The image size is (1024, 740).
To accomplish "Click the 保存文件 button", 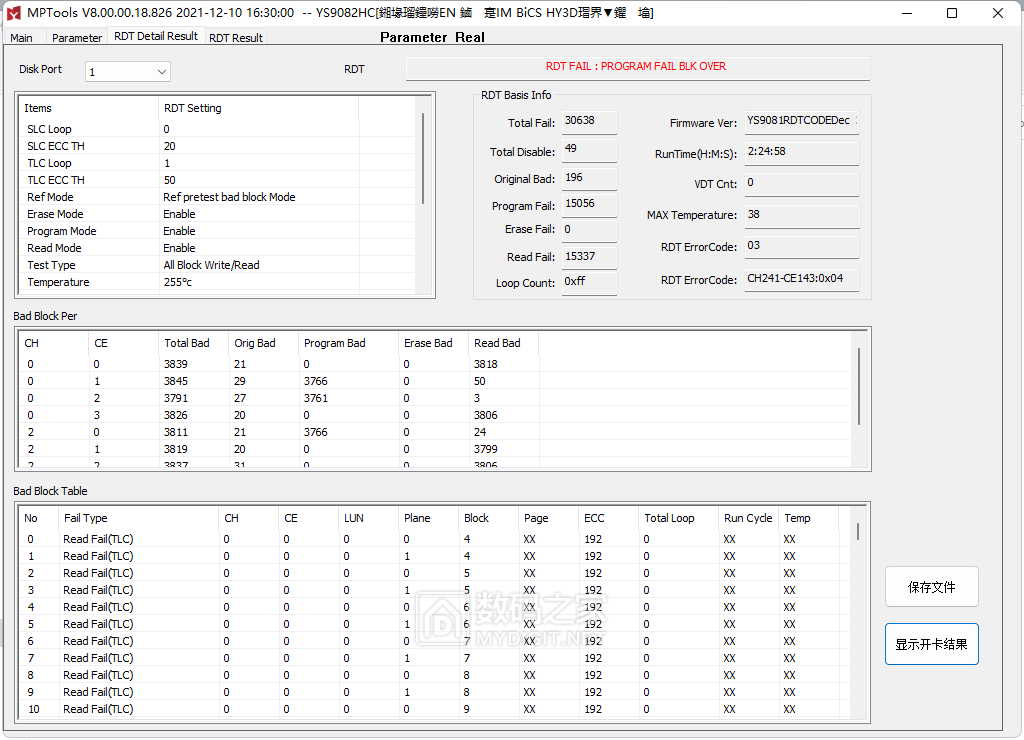I will tap(931, 587).
